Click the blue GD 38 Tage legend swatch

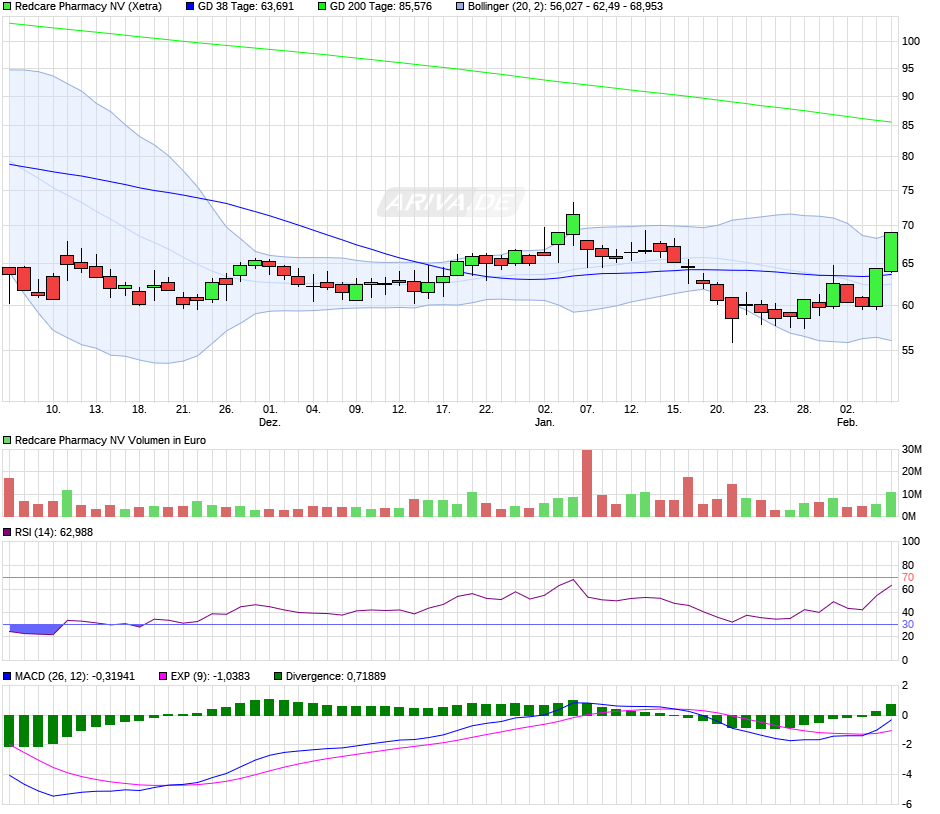tap(190, 7)
